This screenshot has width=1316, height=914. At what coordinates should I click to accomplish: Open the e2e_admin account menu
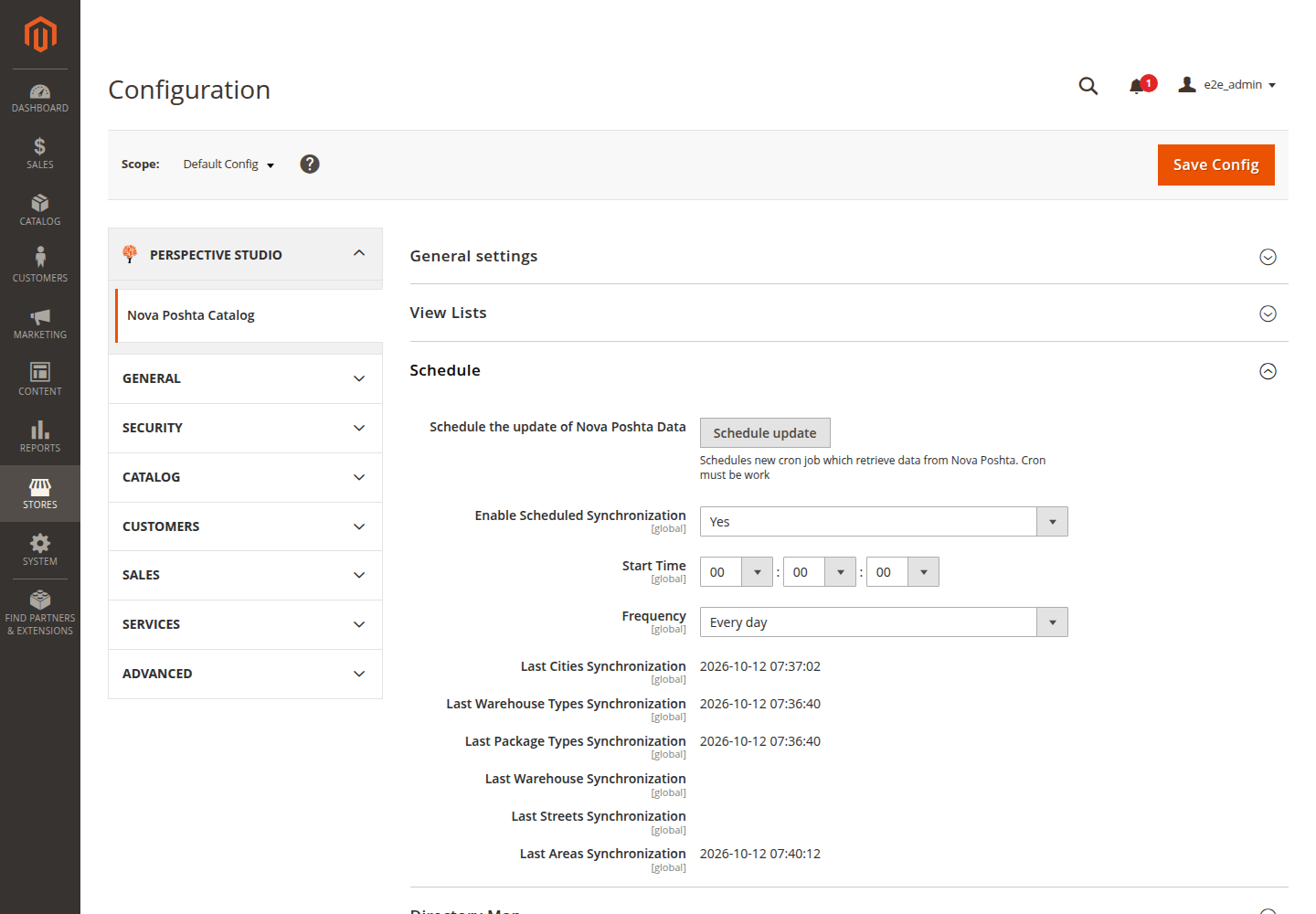coord(1227,85)
